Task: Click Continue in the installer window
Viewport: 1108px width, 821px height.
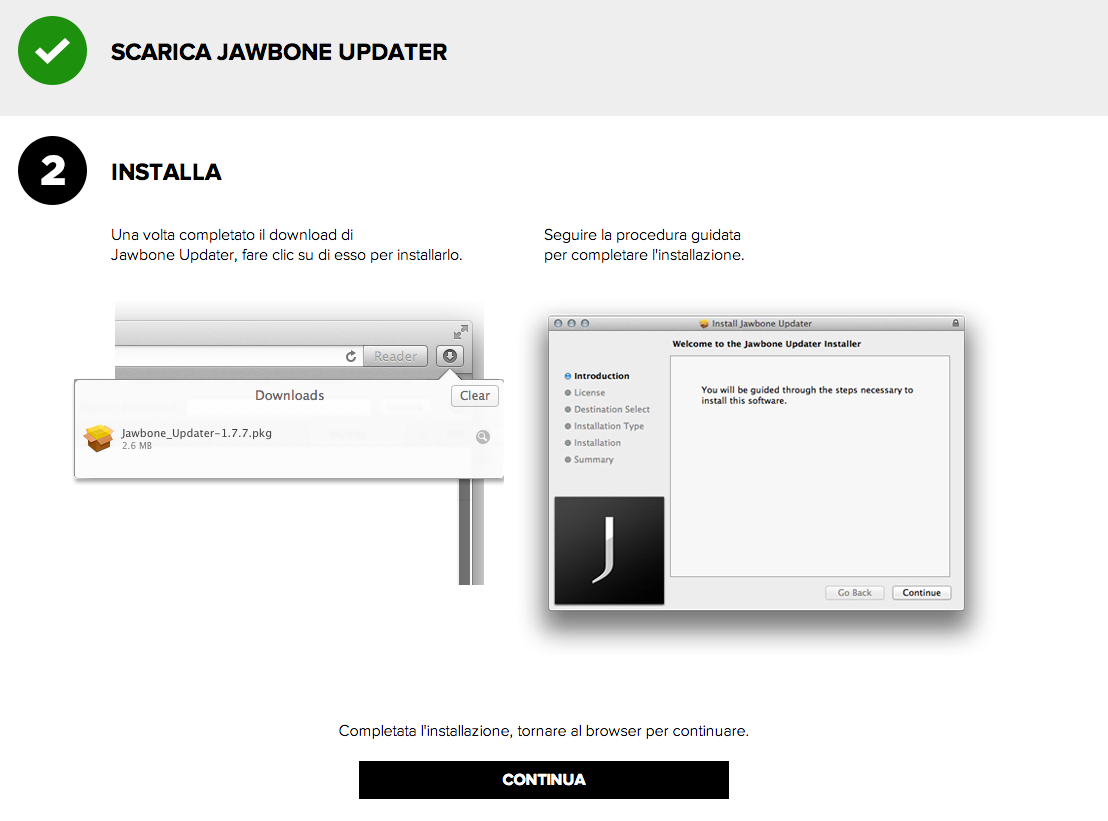Action: pos(921,593)
